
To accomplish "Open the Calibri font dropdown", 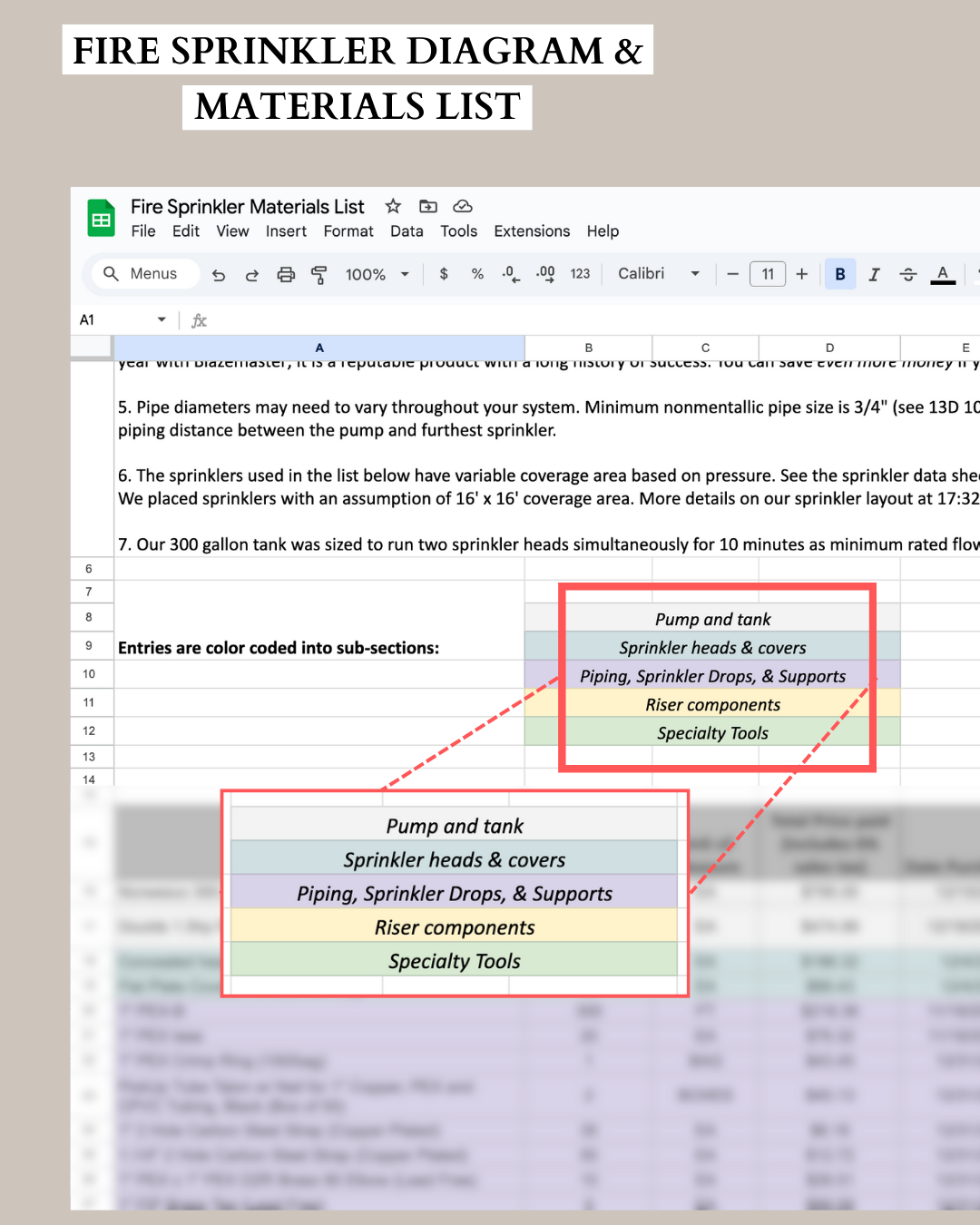I will click(x=658, y=274).
